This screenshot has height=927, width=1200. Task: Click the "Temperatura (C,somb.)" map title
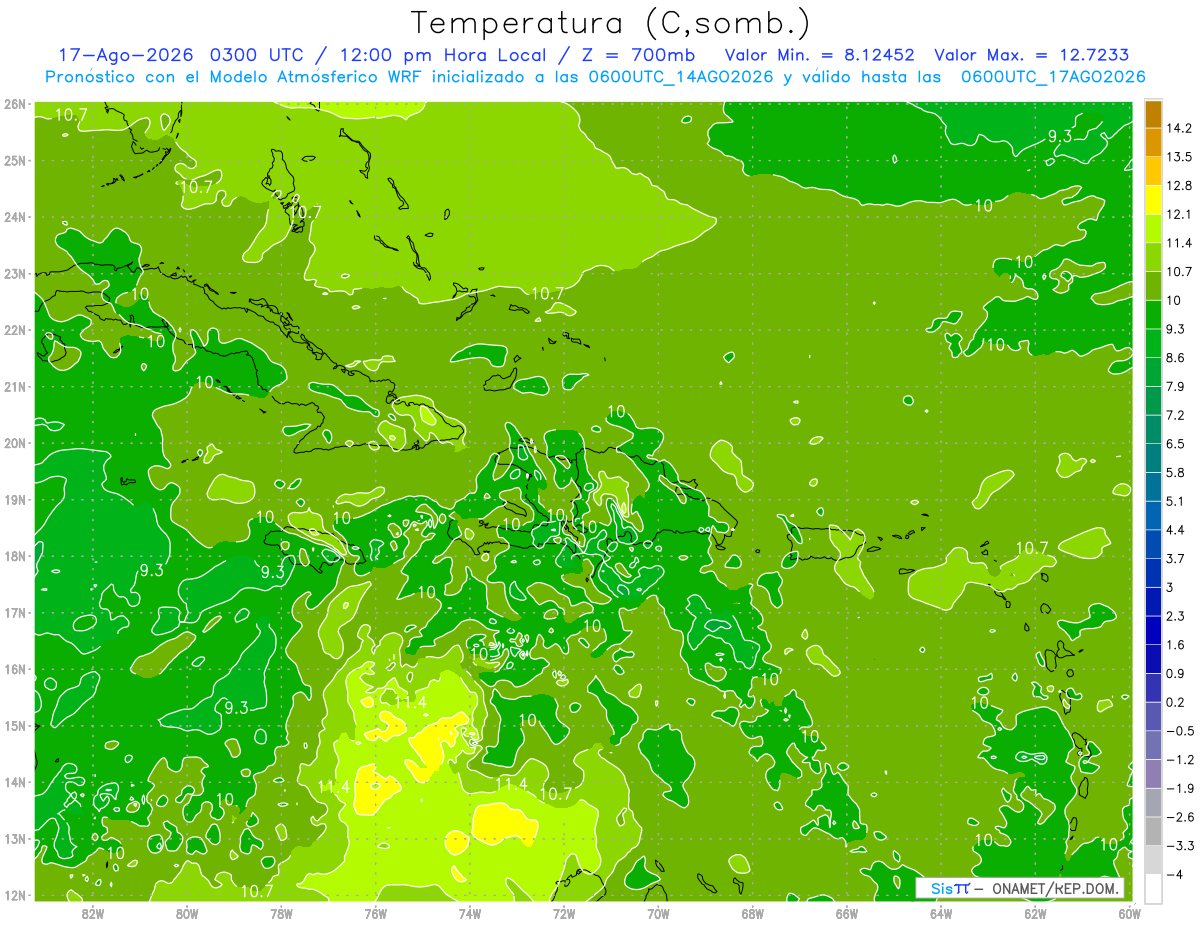[x=610, y=22]
